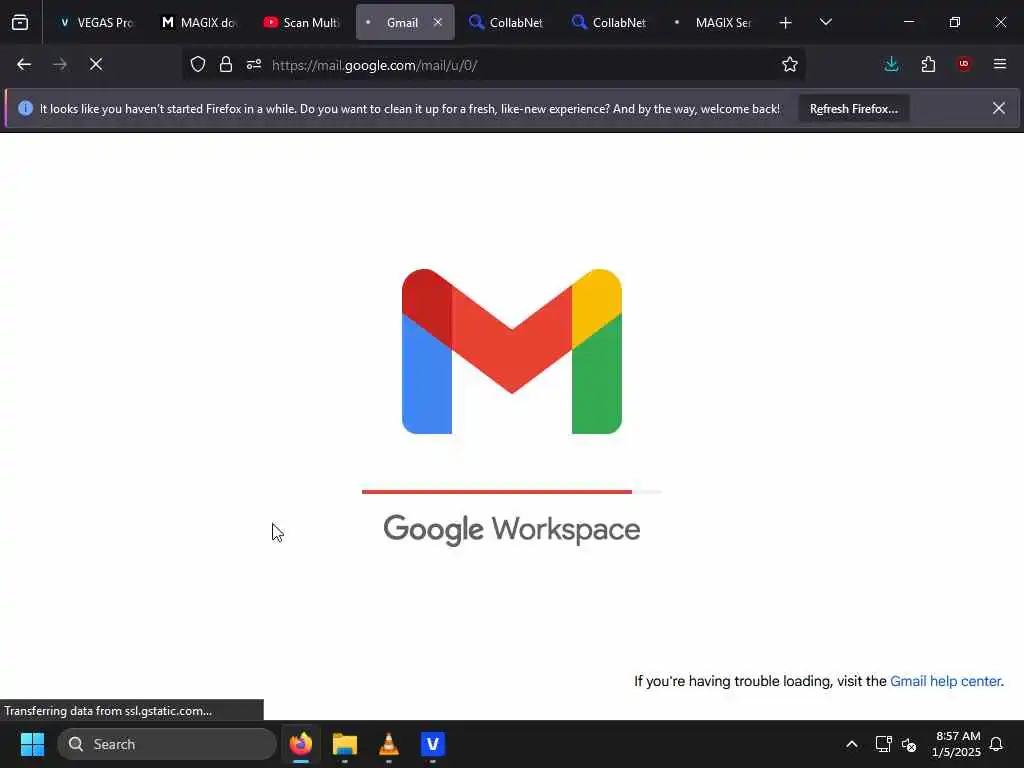The image size is (1024, 768).
Task: Open File Explorer from the taskbar
Action: 345,744
